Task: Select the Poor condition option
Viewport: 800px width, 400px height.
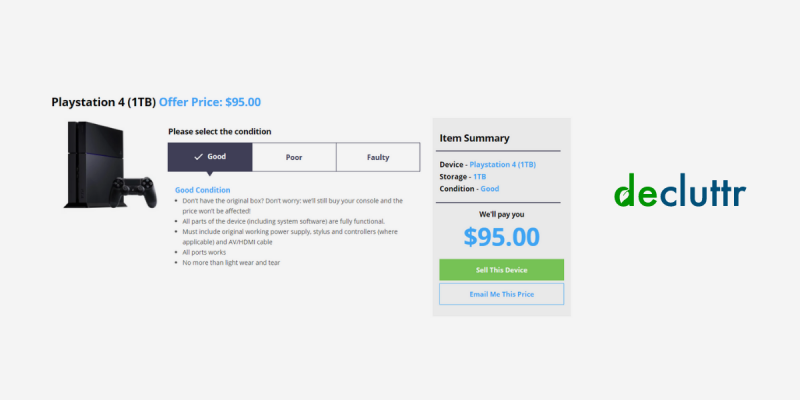Action: [x=294, y=157]
